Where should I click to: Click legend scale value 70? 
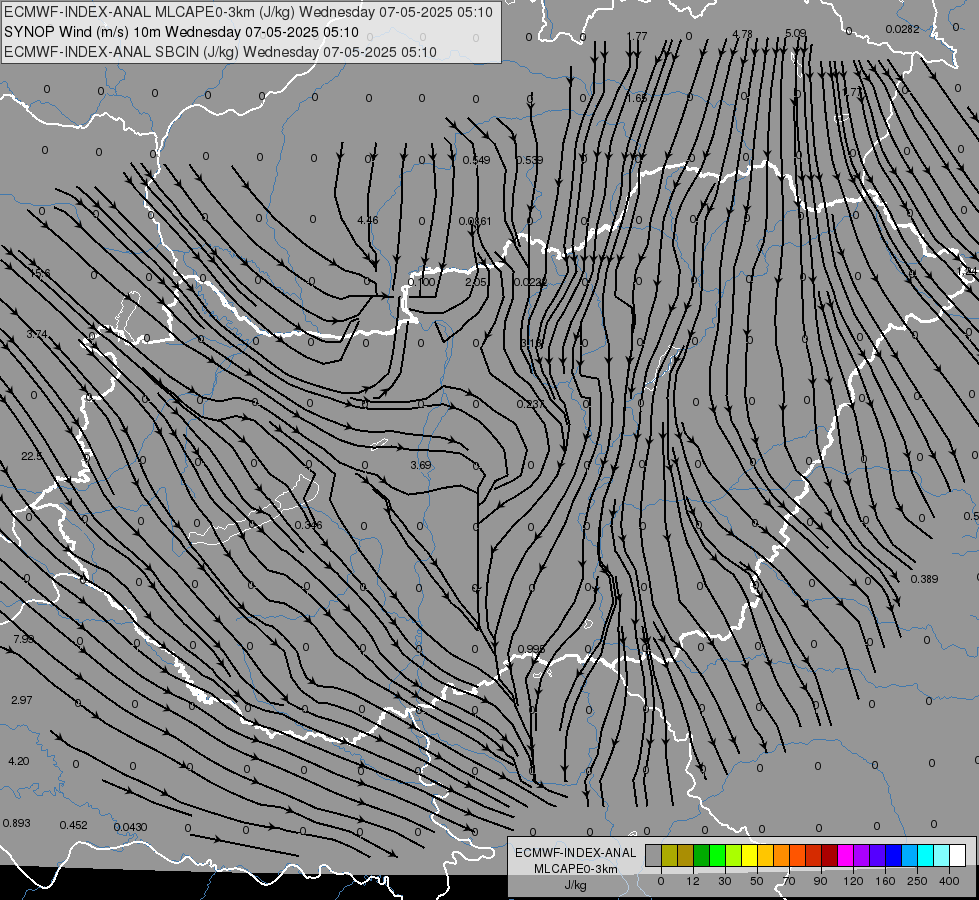point(789,881)
